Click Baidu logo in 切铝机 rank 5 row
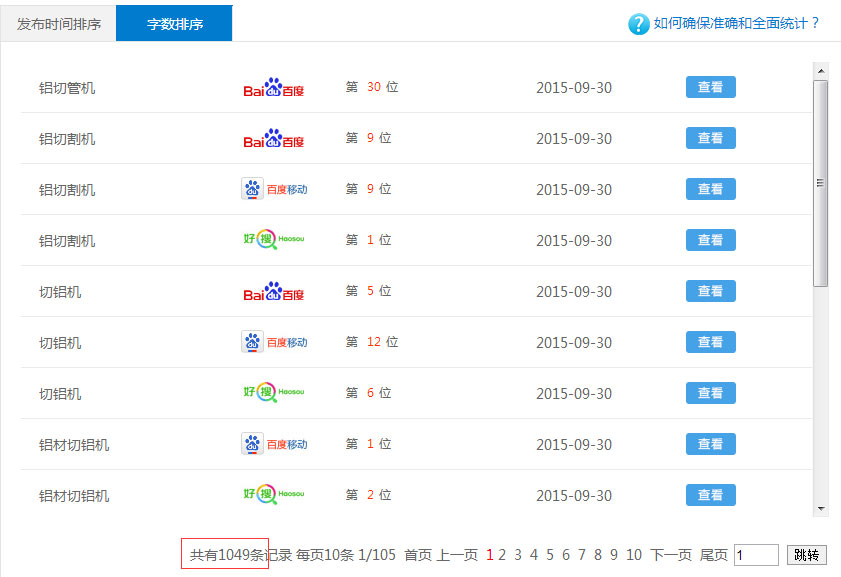841x577 pixels. [x=274, y=291]
